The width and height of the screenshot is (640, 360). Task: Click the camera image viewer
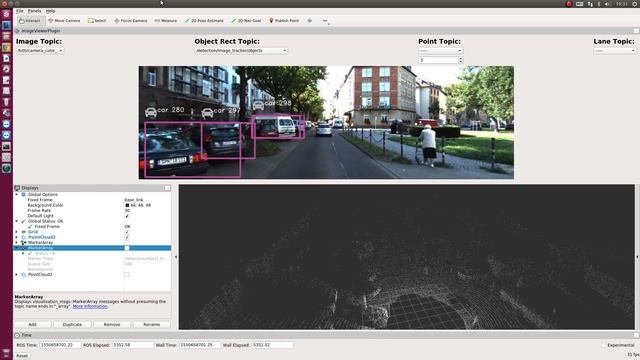click(326, 122)
